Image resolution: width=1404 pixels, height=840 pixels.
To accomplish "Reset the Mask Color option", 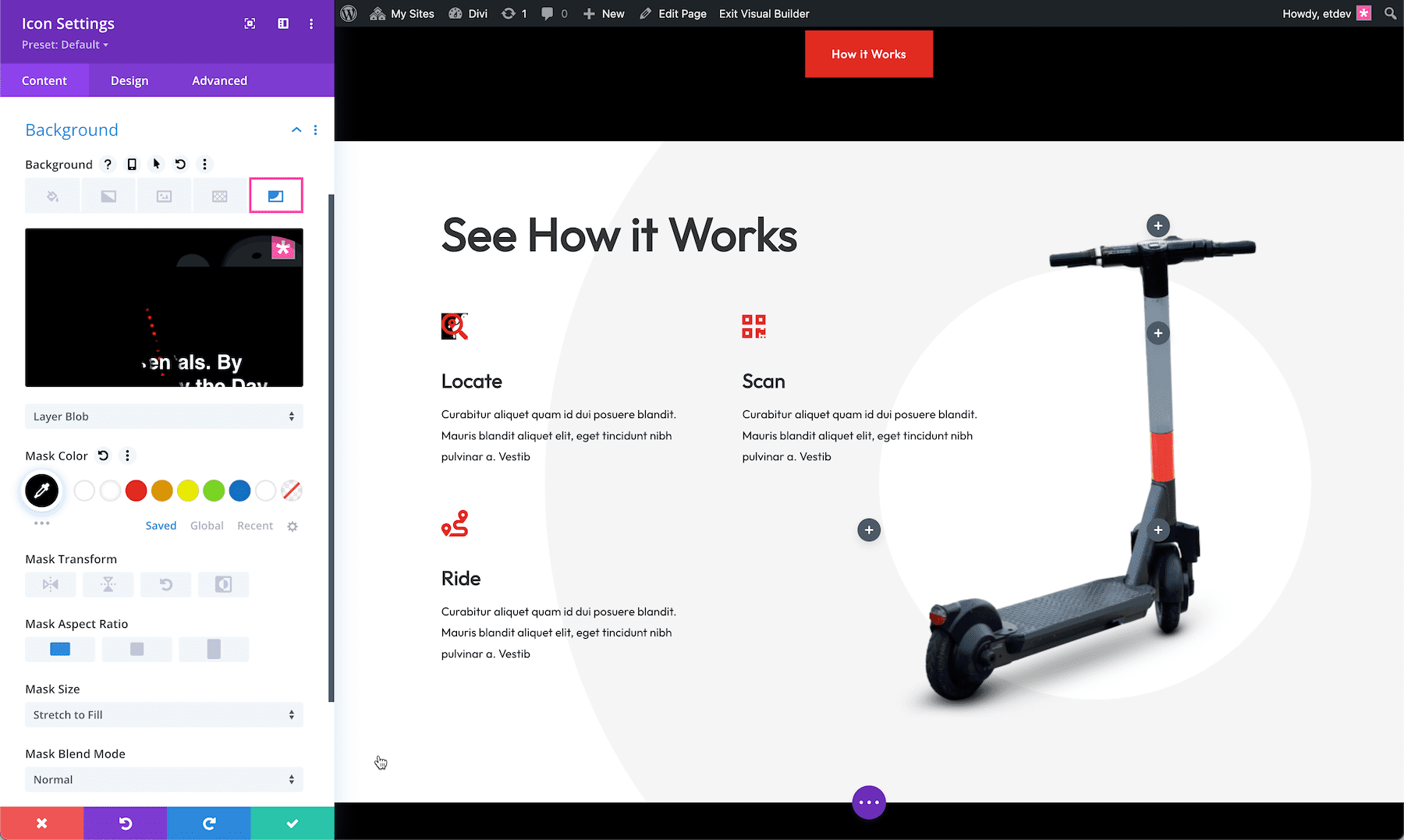I will pyautogui.click(x=103, y=455).
